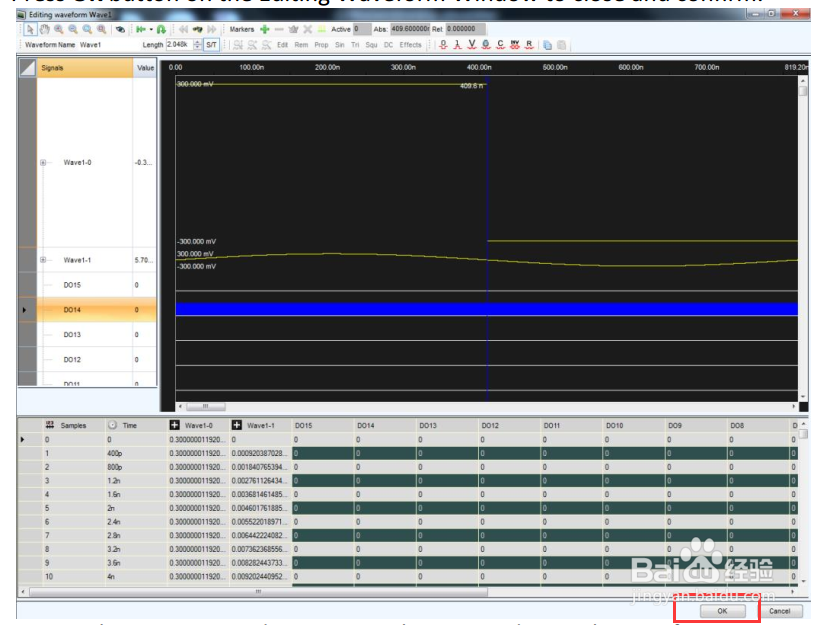This screenshot has width=822, height=625.
Task: Click the Length spinner arrows
Action: (x=198, y=45)
